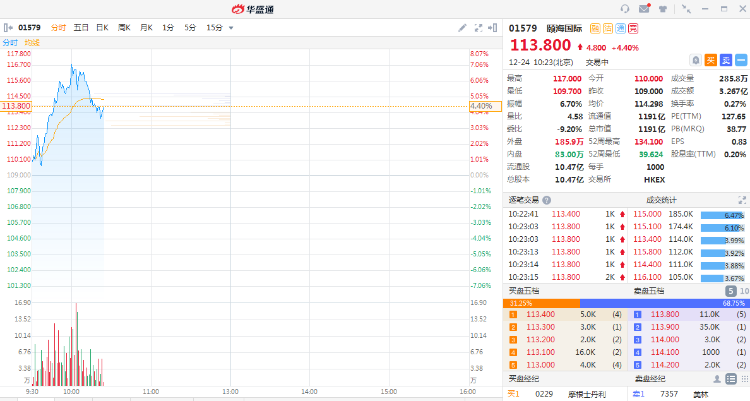This screenshot has width=750, height=401.
Task: Click the pencil drawing tool icon
Action: click(x=462, y=28)
